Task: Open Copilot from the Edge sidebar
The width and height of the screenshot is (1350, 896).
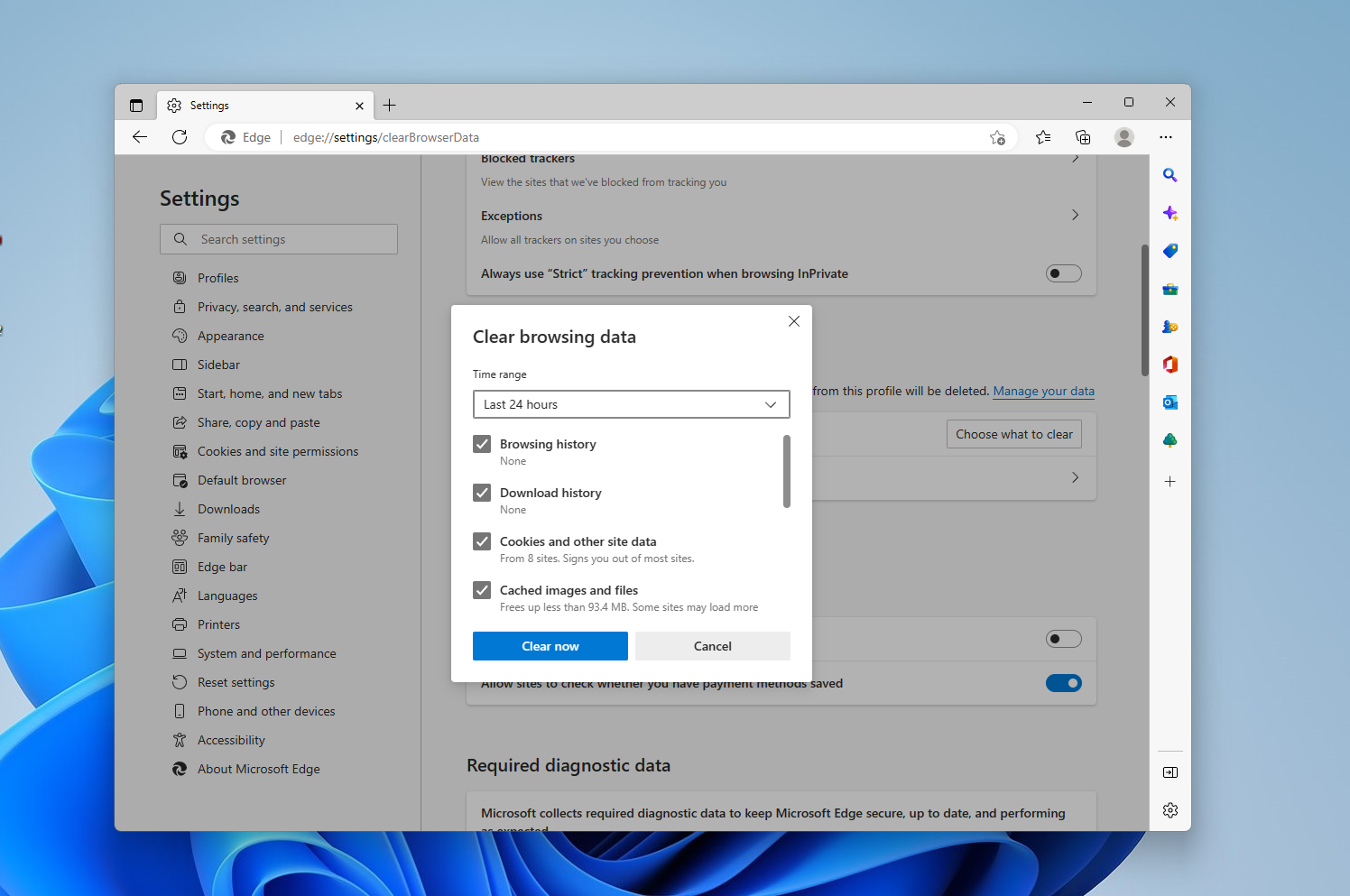Action: click(x=1170, y=213)
